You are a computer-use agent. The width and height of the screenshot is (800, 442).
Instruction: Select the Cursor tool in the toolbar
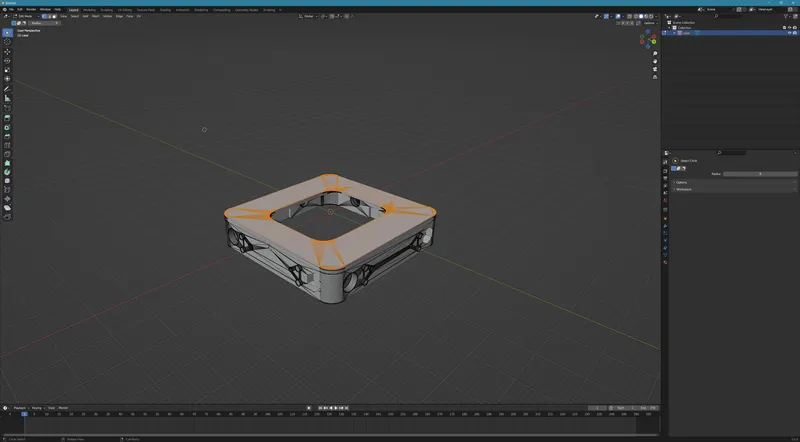point(7,42)
